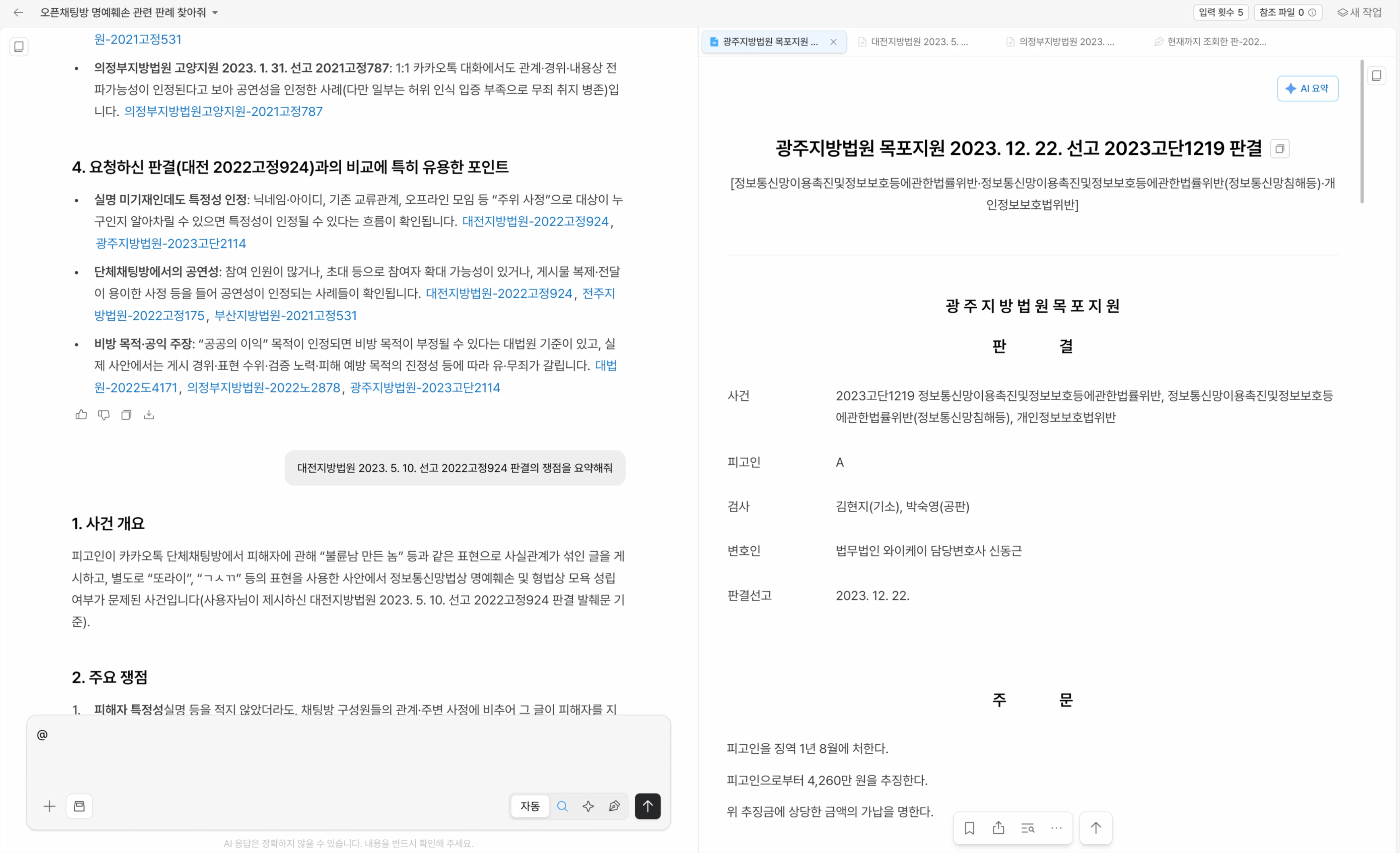Click 변호인 value '법무법인 와이케이 담당변호사 신동근'
This screenshot has width=1400, height=853.
coord(928,551)
